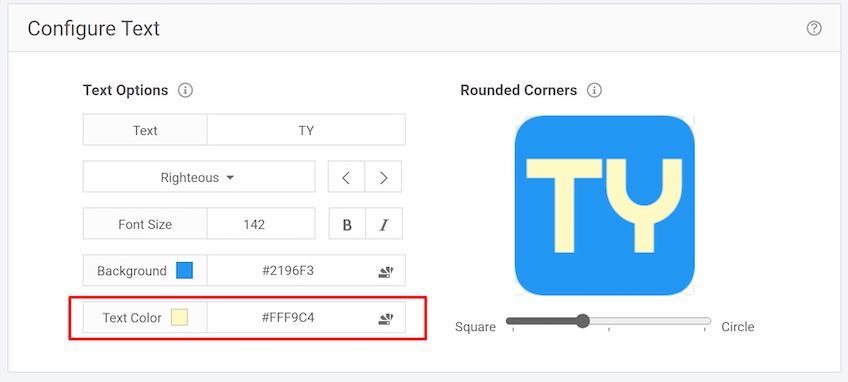Switch to previous font arrow
The height and width of the screenshot is (382, 848).
tap(346, 177)
